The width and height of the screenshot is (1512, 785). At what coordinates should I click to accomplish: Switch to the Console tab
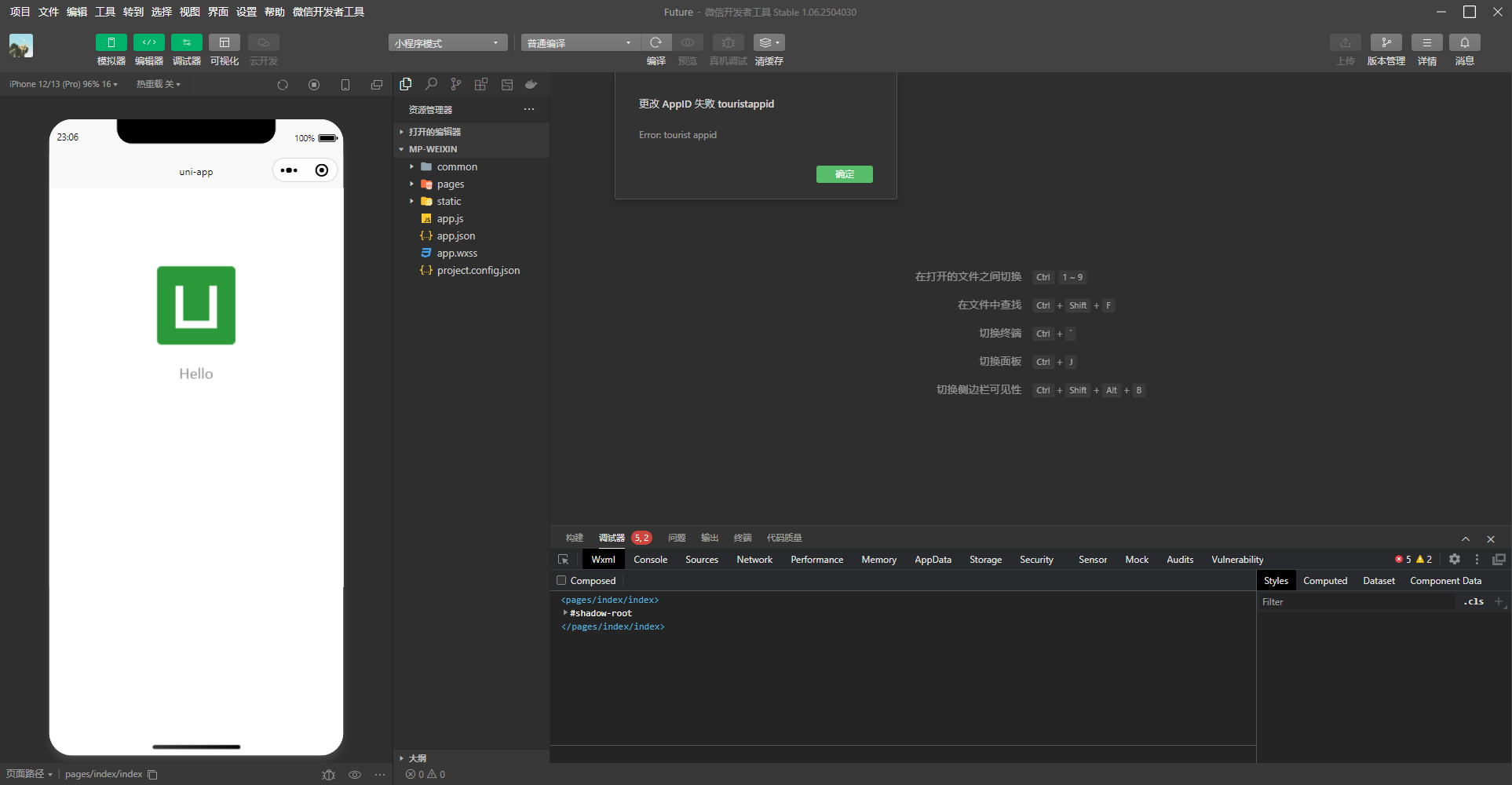(x=650, y=560)
